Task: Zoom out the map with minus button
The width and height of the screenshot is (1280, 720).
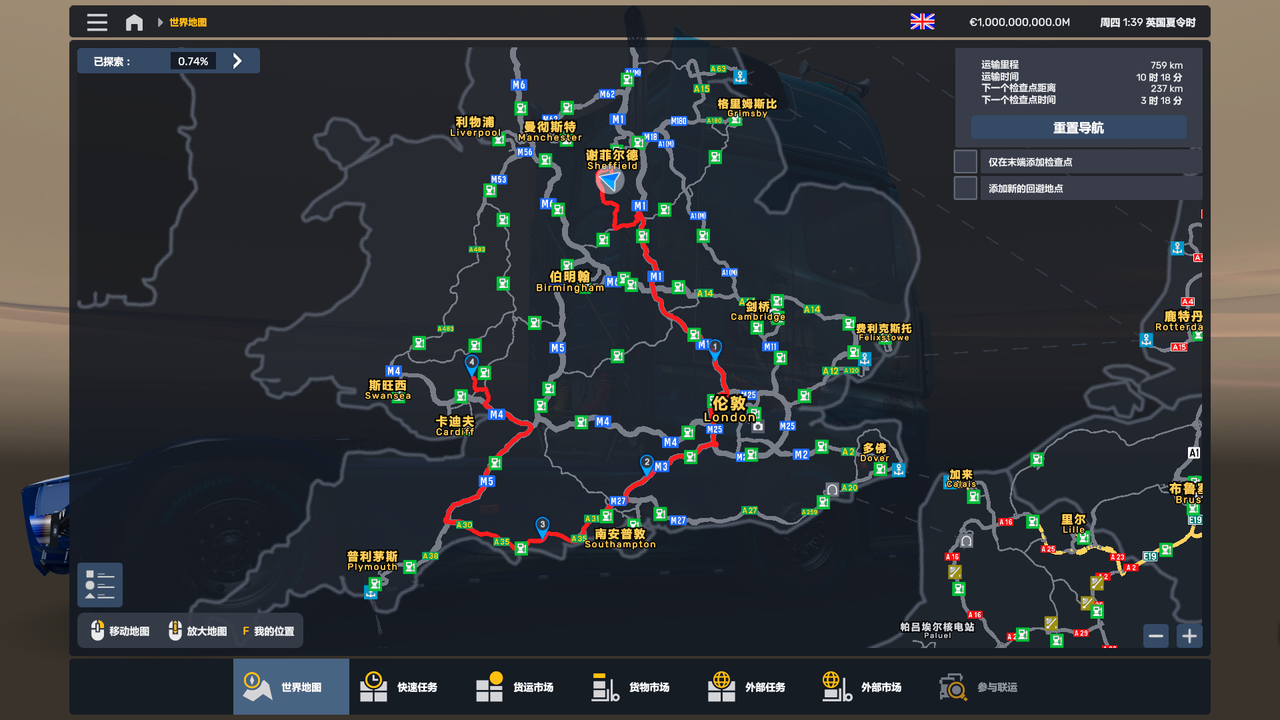Action: coord(1156,636)
